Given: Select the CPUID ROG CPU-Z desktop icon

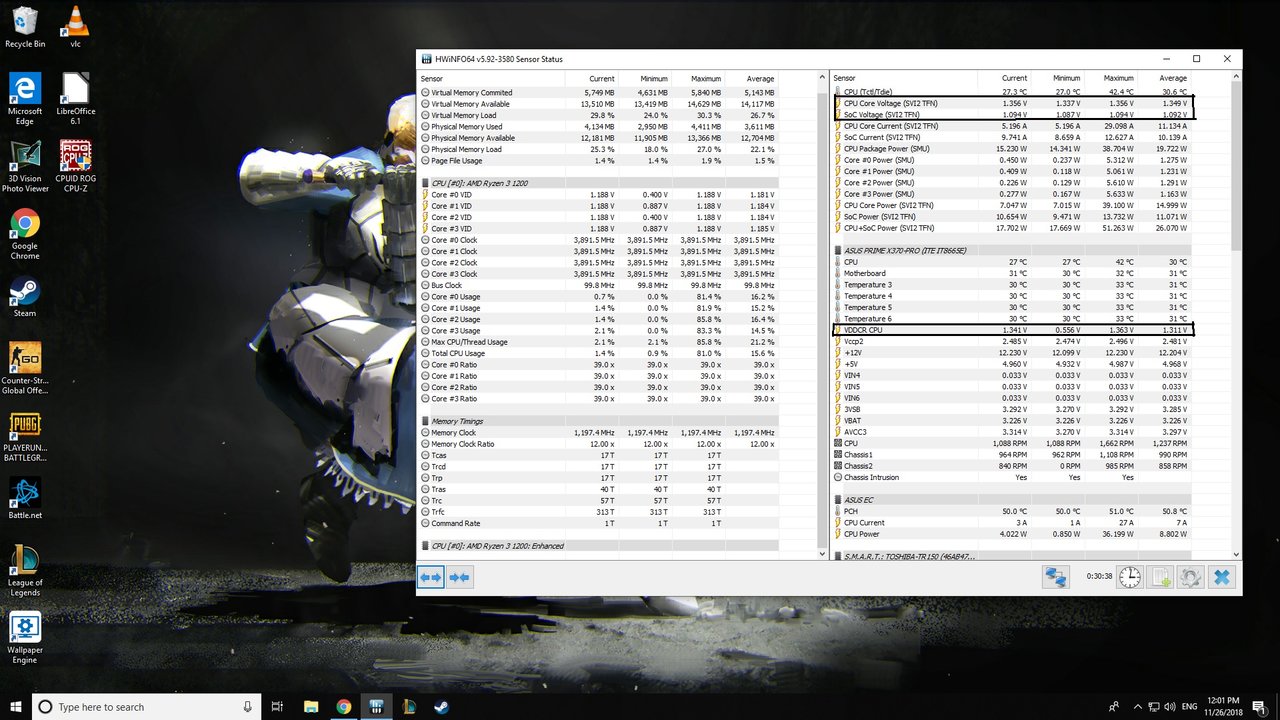Looking at the screenshot, I should (x=75, y=166).
